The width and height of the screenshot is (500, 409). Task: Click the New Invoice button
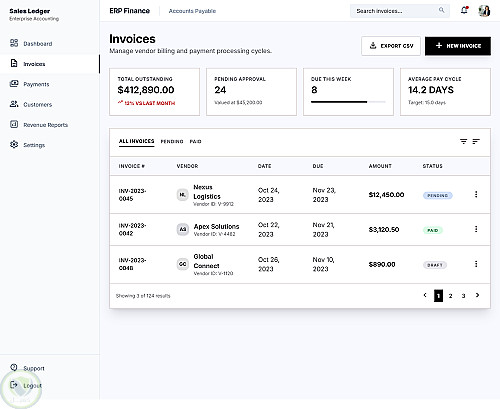tap(458, 46)
